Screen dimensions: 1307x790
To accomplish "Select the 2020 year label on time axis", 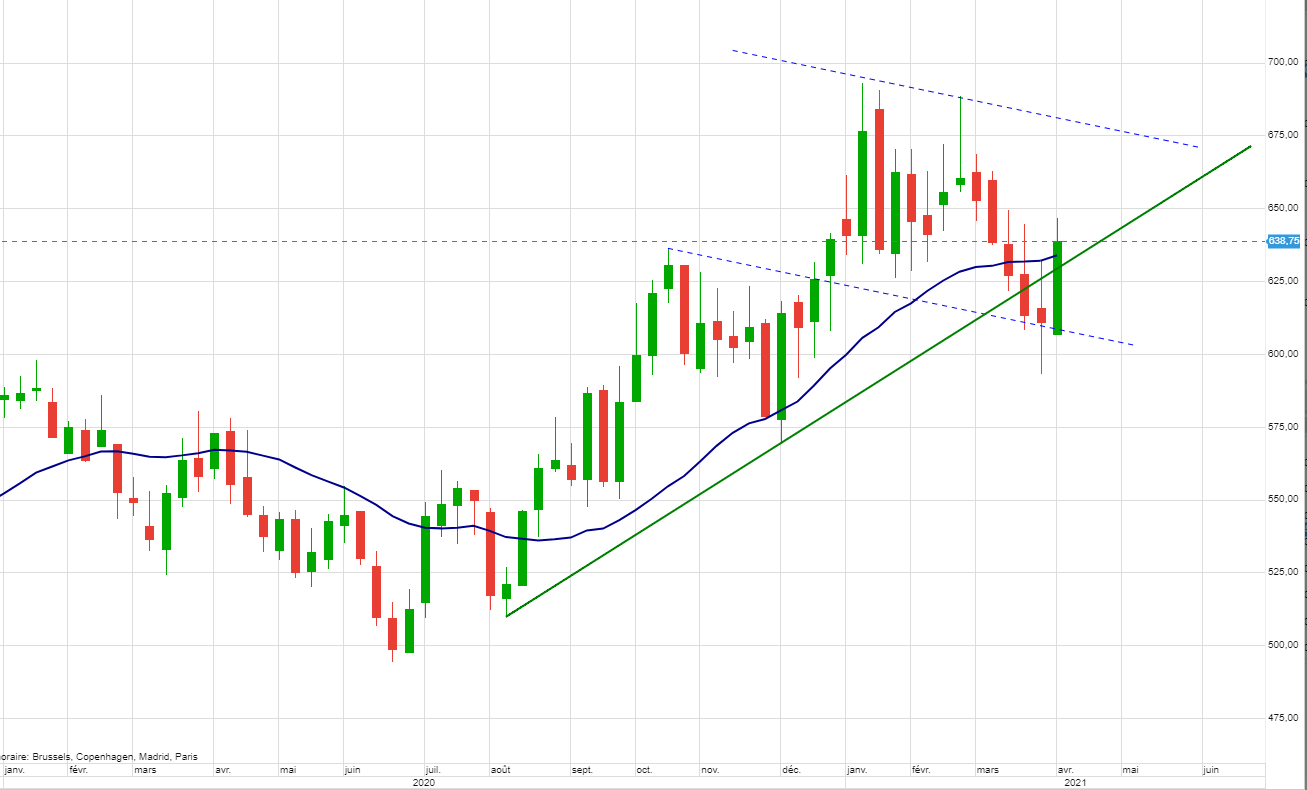I will point(423,783).
